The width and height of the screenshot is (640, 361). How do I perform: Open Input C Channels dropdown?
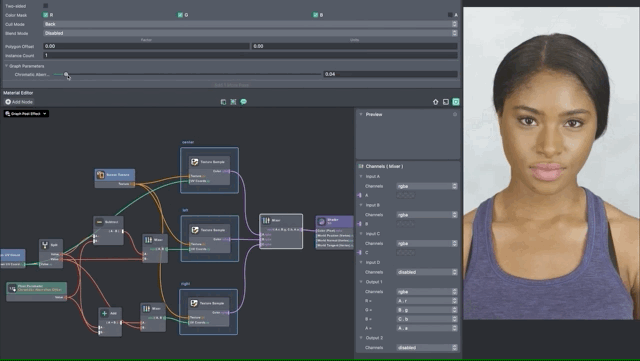coord(427,243)
